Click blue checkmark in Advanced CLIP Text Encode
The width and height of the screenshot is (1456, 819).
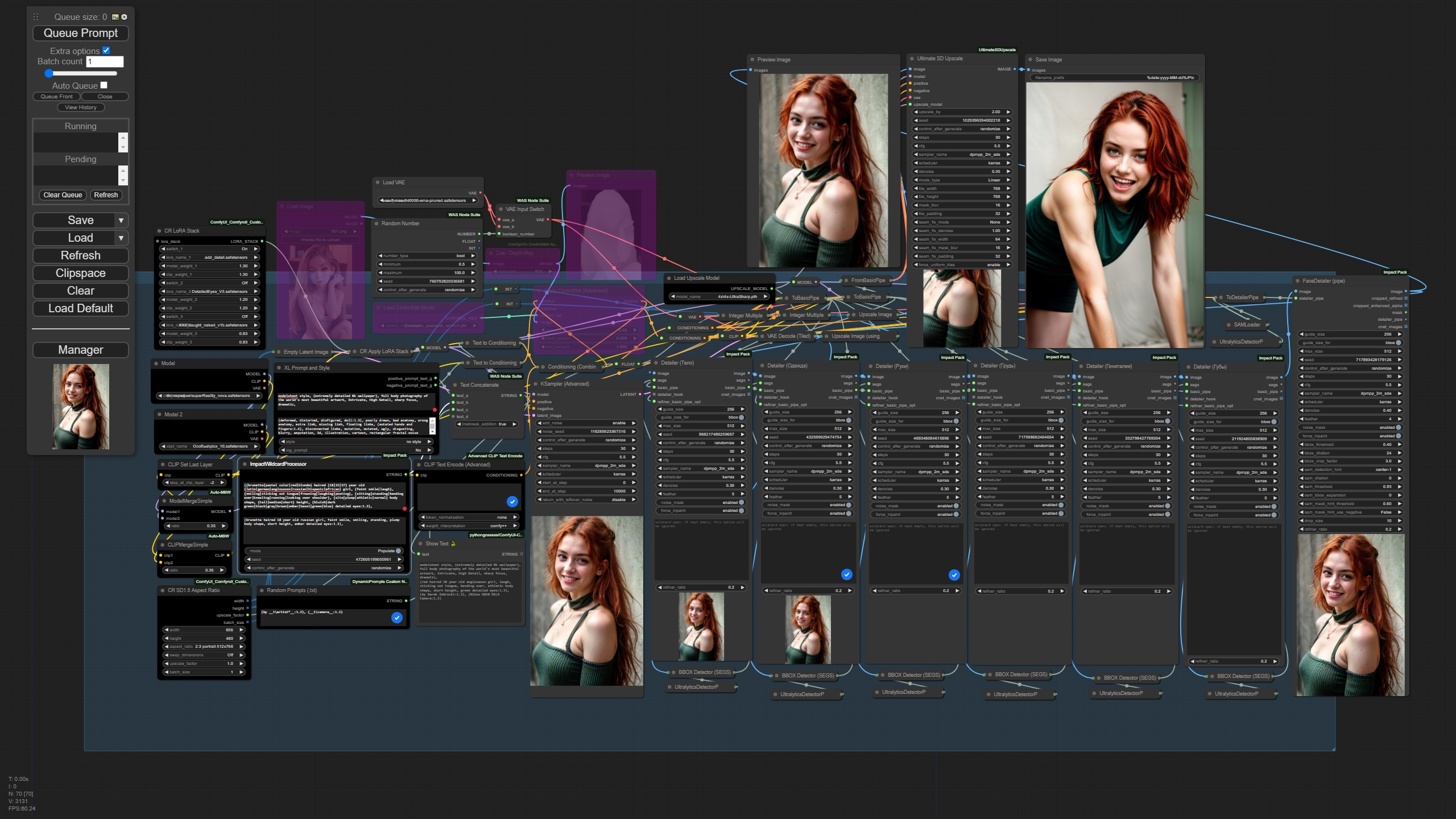512,502
